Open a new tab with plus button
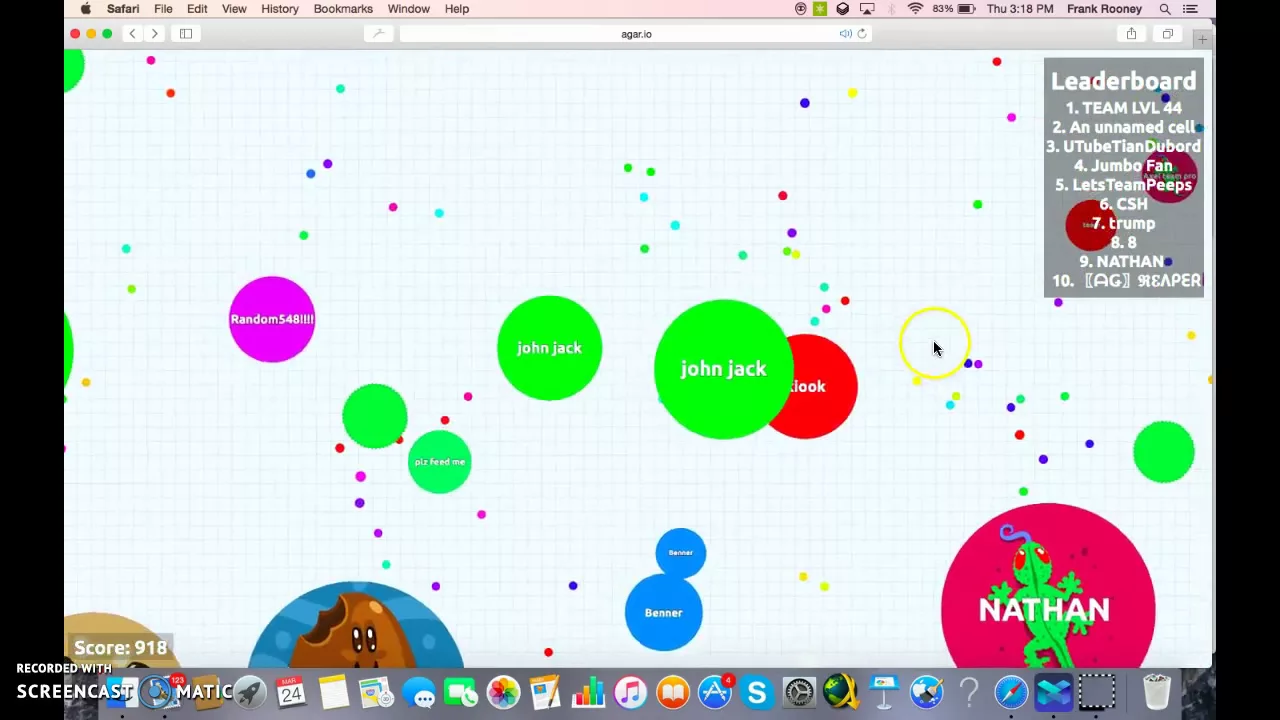Image resolution: width=1280 pixels, height=720 pixels. click(x=1202, y=39)
